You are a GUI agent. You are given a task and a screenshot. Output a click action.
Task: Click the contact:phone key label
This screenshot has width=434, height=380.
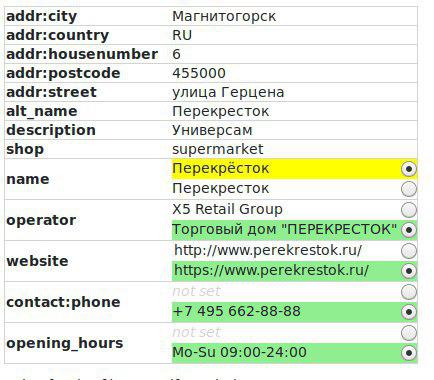pyautogui.click(x=63, y=302)
